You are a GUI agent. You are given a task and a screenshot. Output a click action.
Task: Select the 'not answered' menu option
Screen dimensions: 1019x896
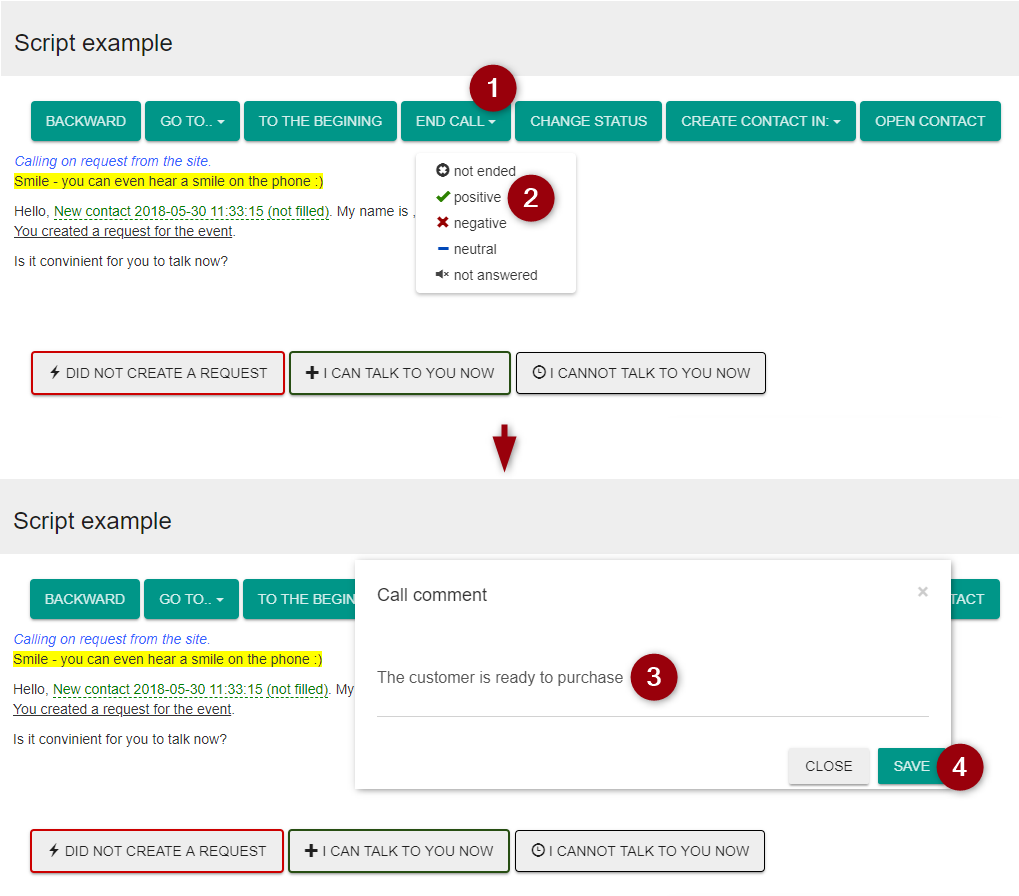point(495,275)
